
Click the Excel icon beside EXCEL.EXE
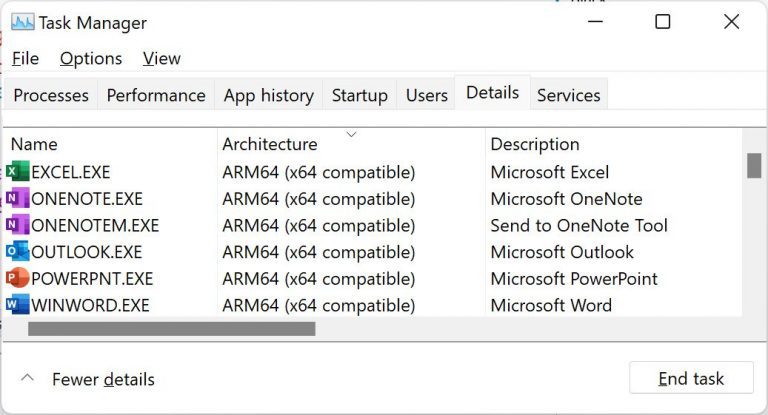pos(17,172)
